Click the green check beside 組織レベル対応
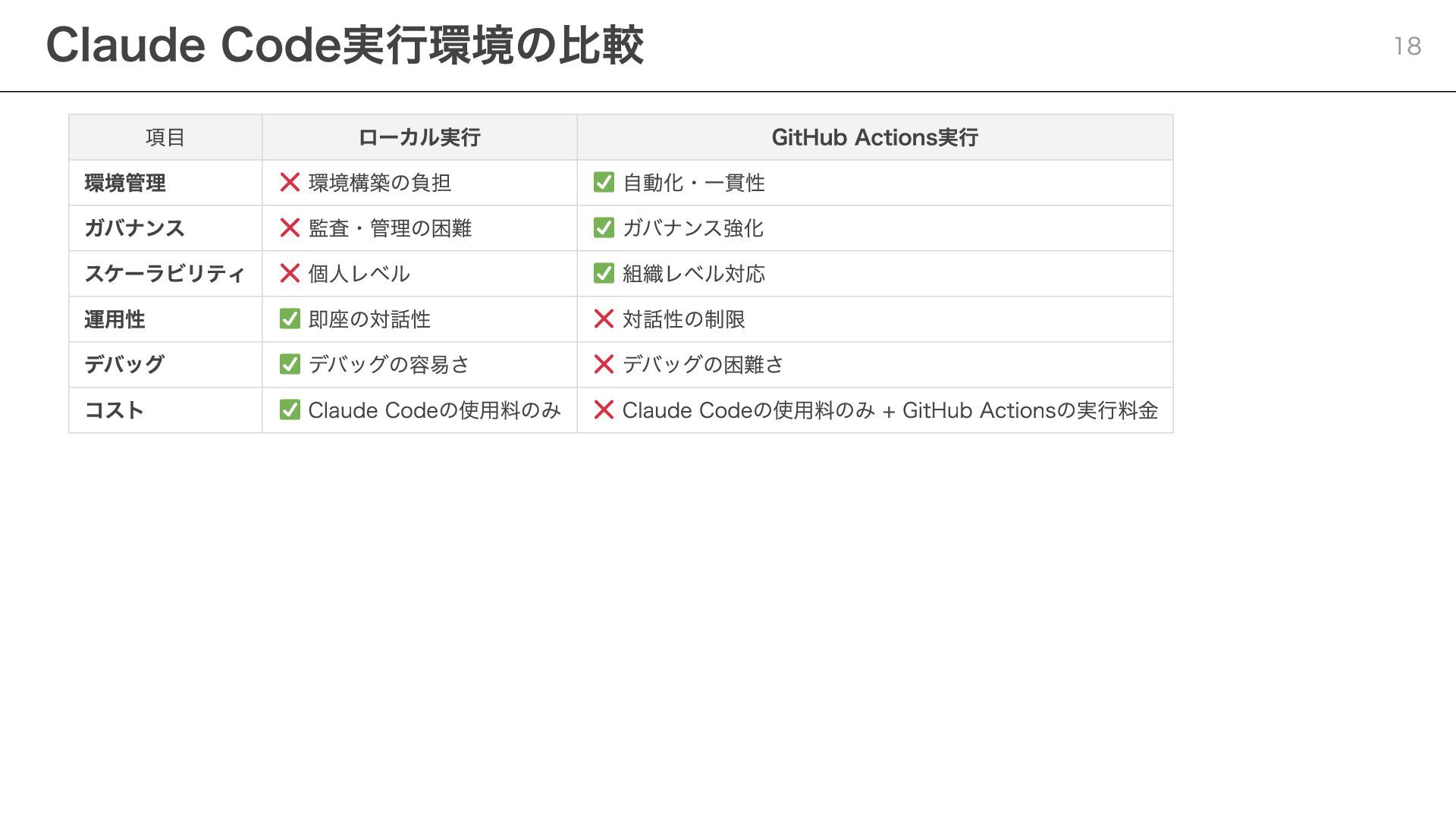 tap(604, 274)
